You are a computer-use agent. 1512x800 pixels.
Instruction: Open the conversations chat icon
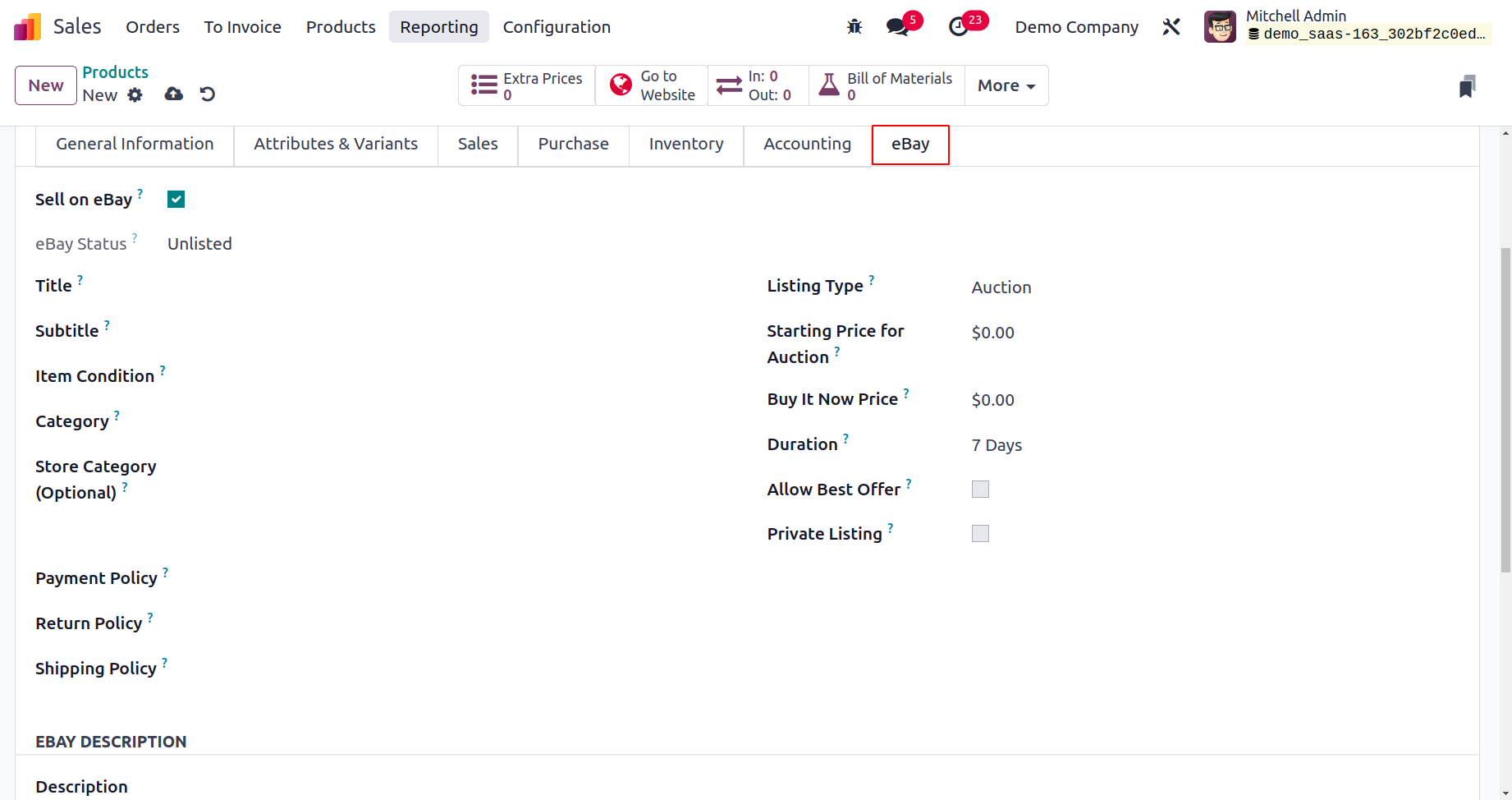pos(897,27)
